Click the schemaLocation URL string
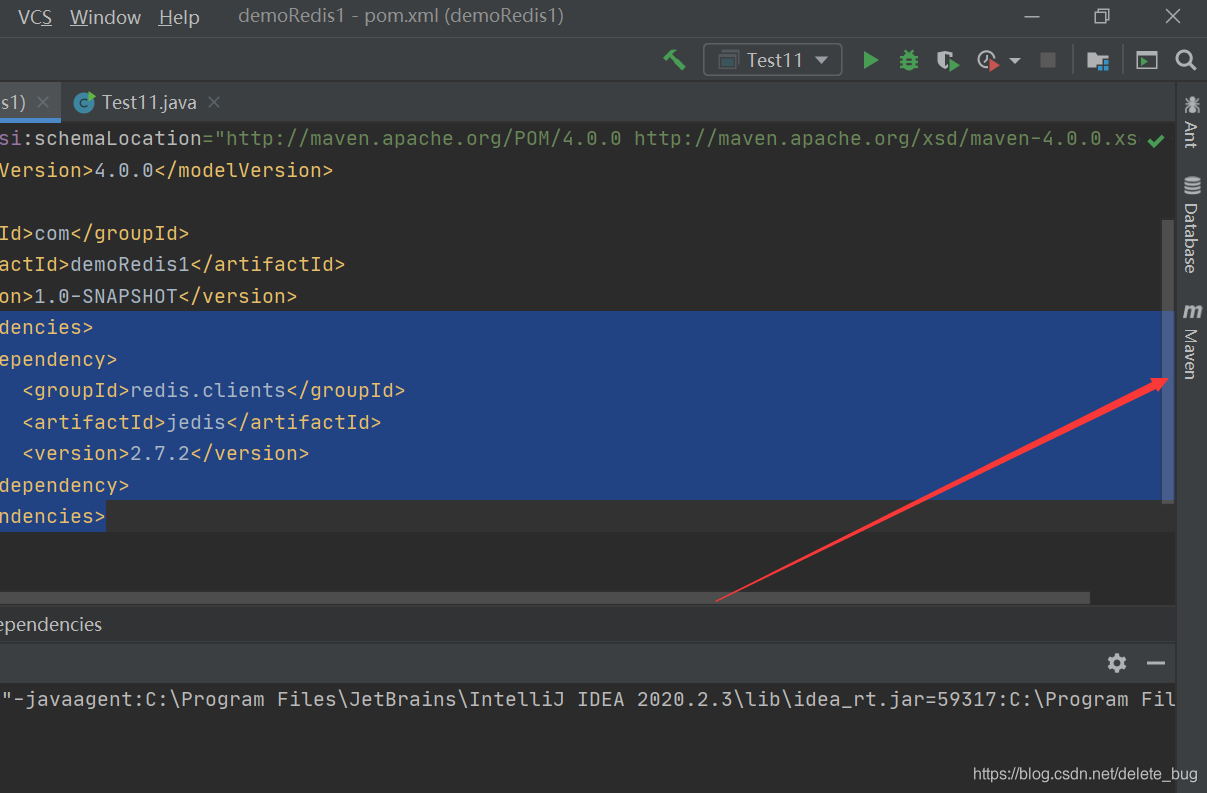The image size is (1207, 793). 676,139
